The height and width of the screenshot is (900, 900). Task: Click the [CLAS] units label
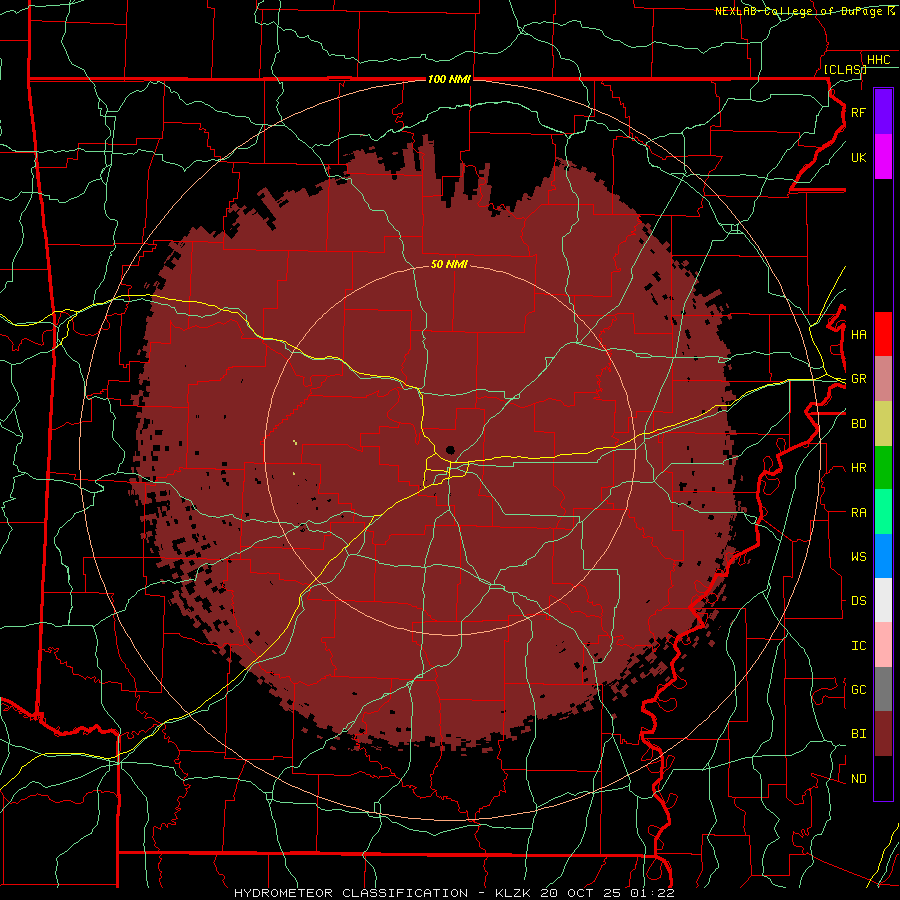coord(845,70)
